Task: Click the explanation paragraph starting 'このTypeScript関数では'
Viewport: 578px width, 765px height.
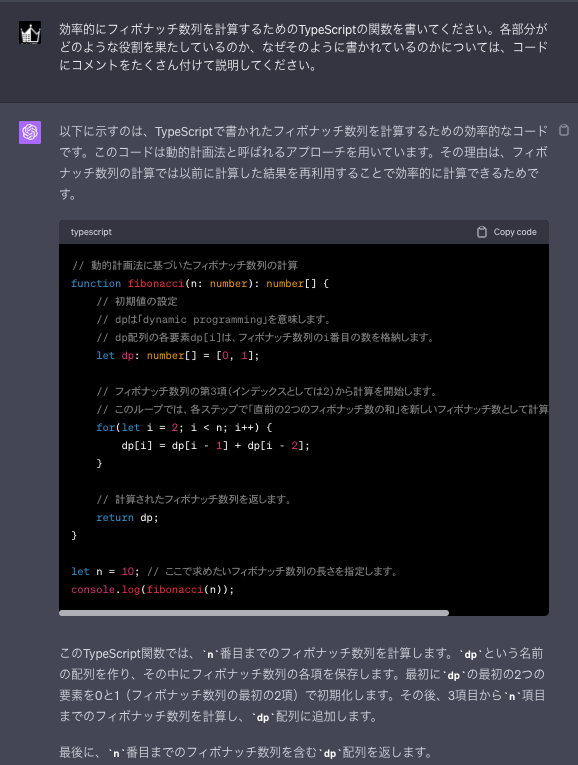Action: [302, 684]
